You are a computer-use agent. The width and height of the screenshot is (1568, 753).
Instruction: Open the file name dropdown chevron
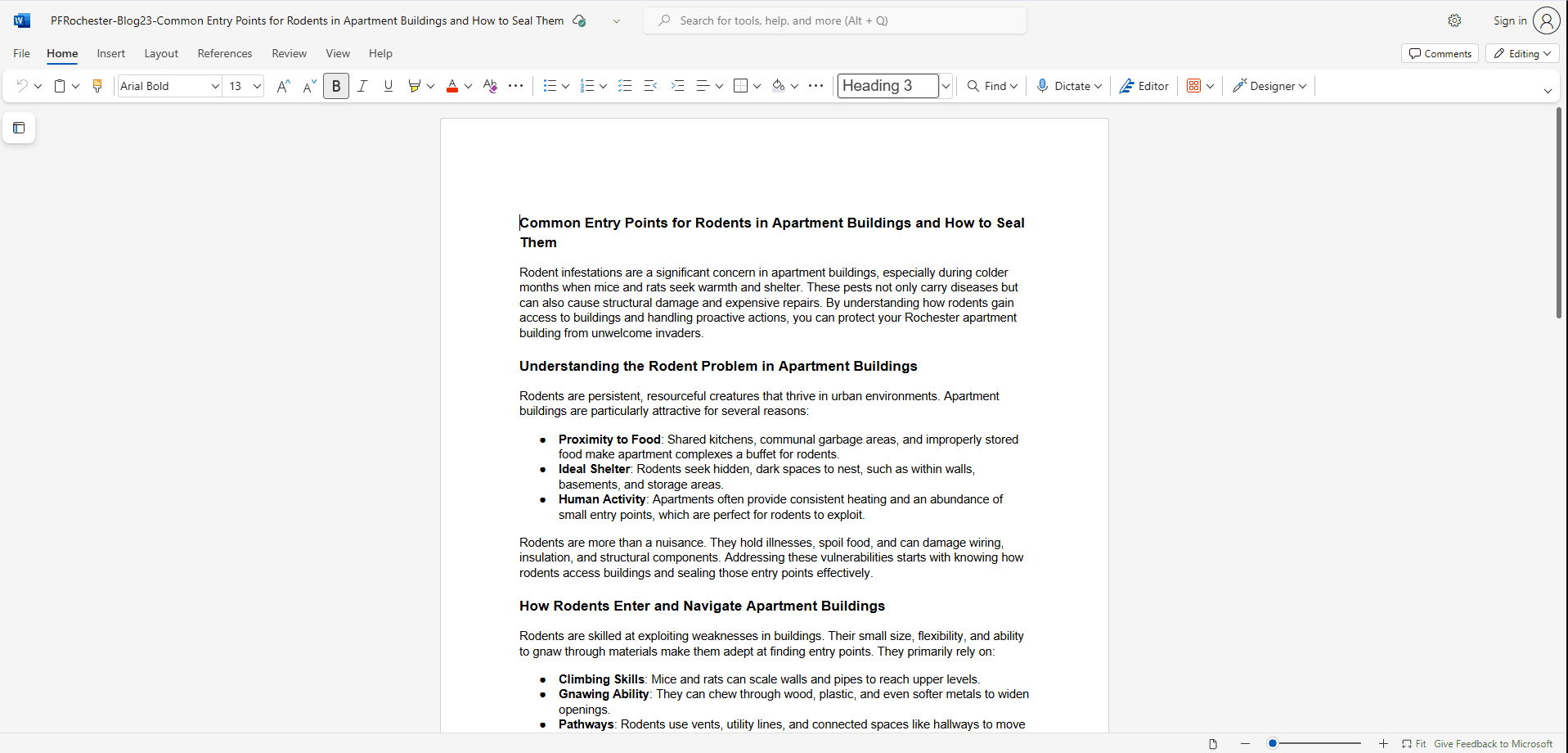[x=617, y=20]
